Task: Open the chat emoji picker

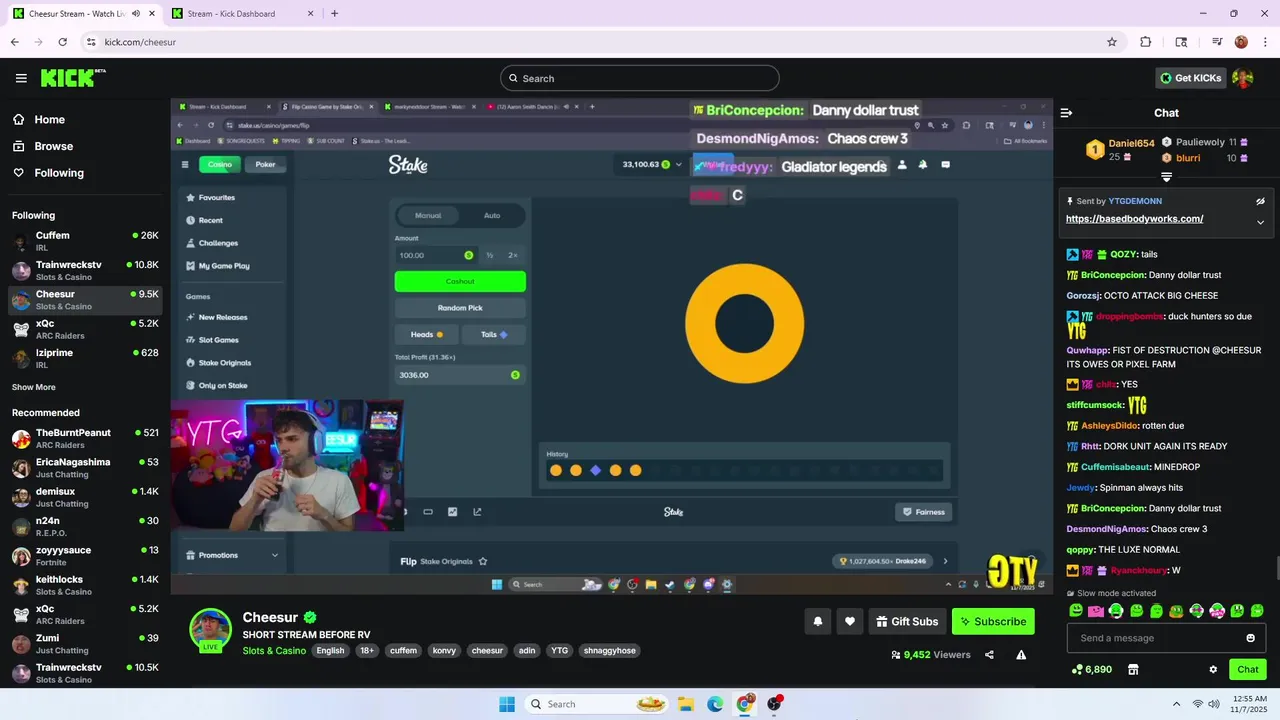Action: coord(1250,638)
